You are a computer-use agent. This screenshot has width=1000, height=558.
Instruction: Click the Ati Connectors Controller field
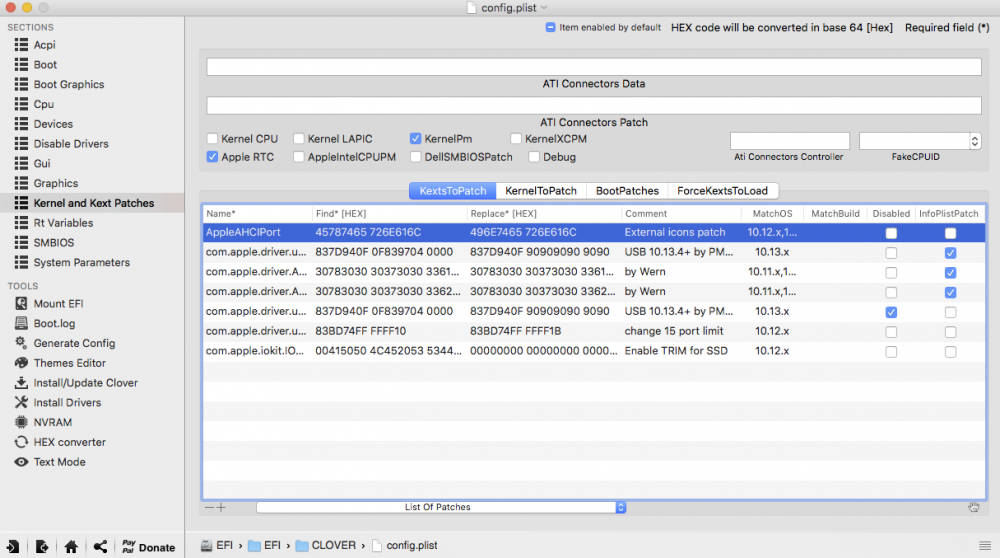pyautogui.click(x=790, y=141)
